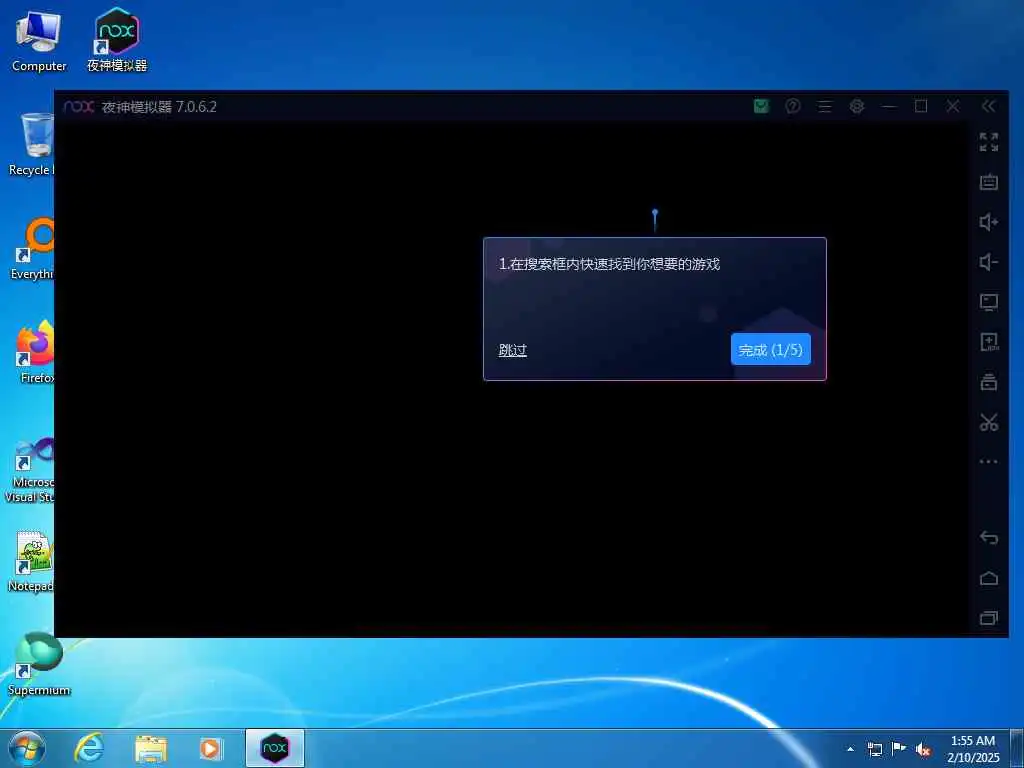Click the Nox taskbar button
The image size is (1024, 768).
pyautogui.click(x=274, y=748)
